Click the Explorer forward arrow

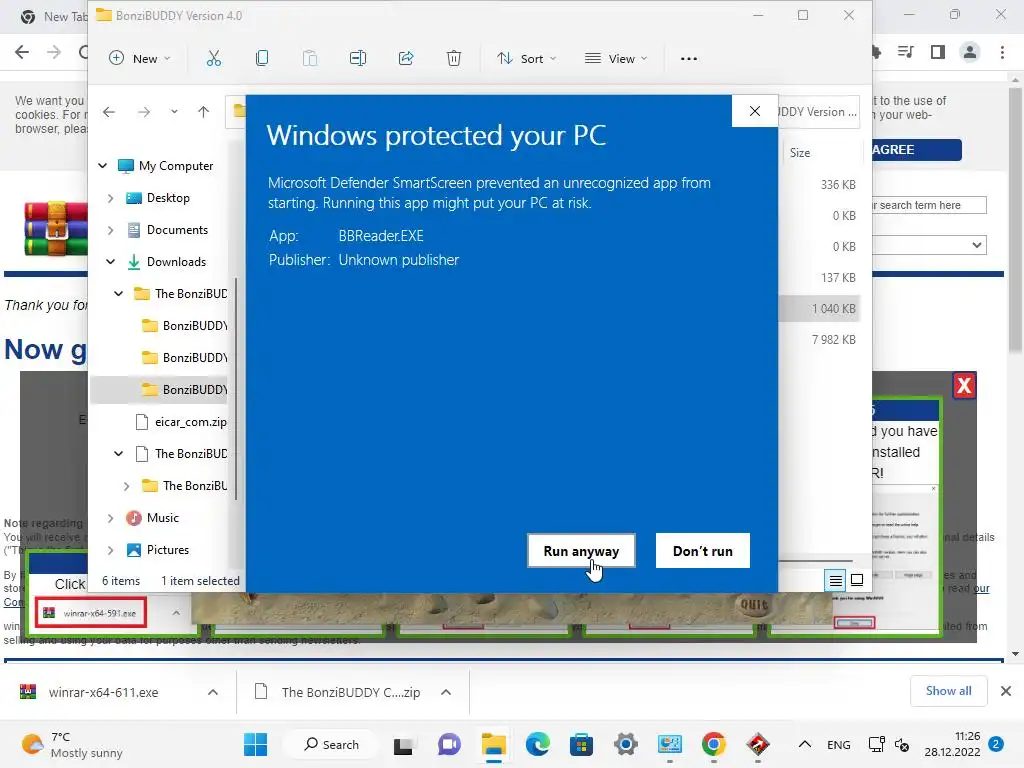point(144,112)
